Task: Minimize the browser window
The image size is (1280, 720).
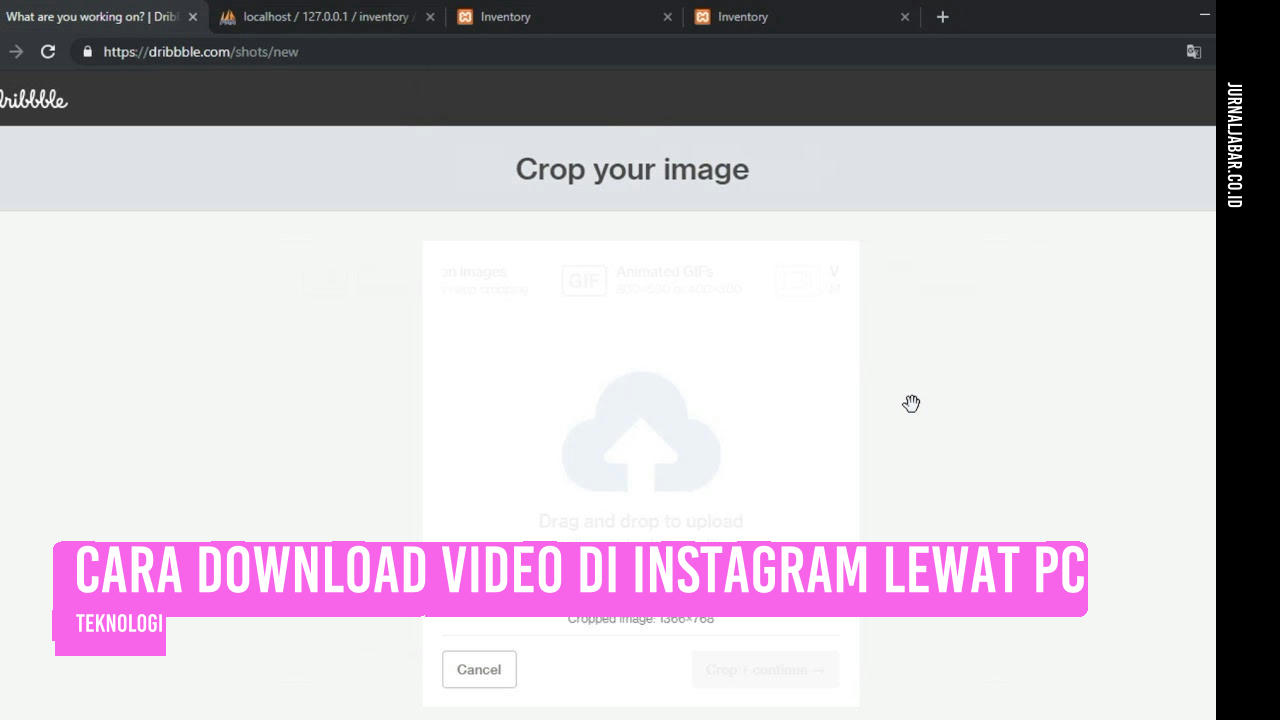Action: (x=1205, y=15)
